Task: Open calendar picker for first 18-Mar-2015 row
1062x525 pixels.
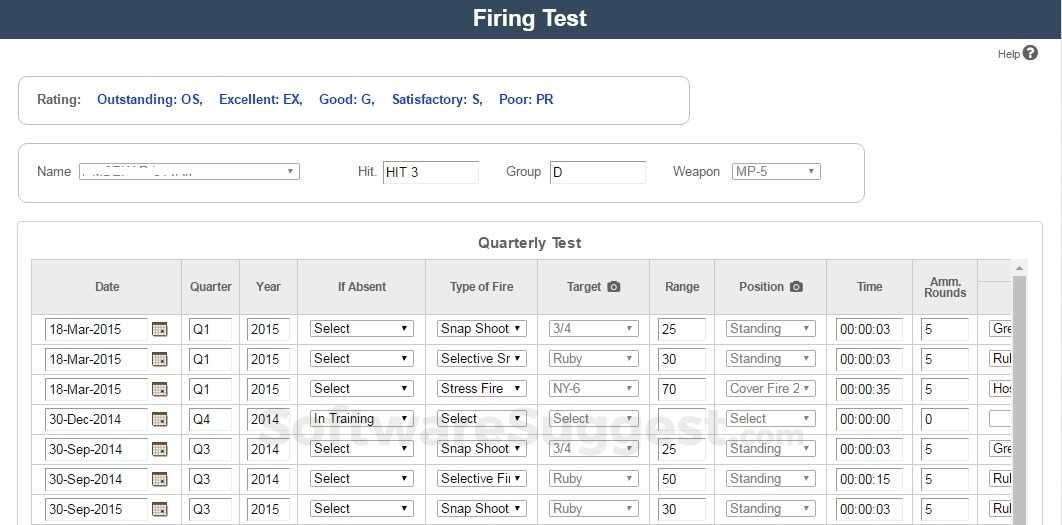Action: pos(160,329)
